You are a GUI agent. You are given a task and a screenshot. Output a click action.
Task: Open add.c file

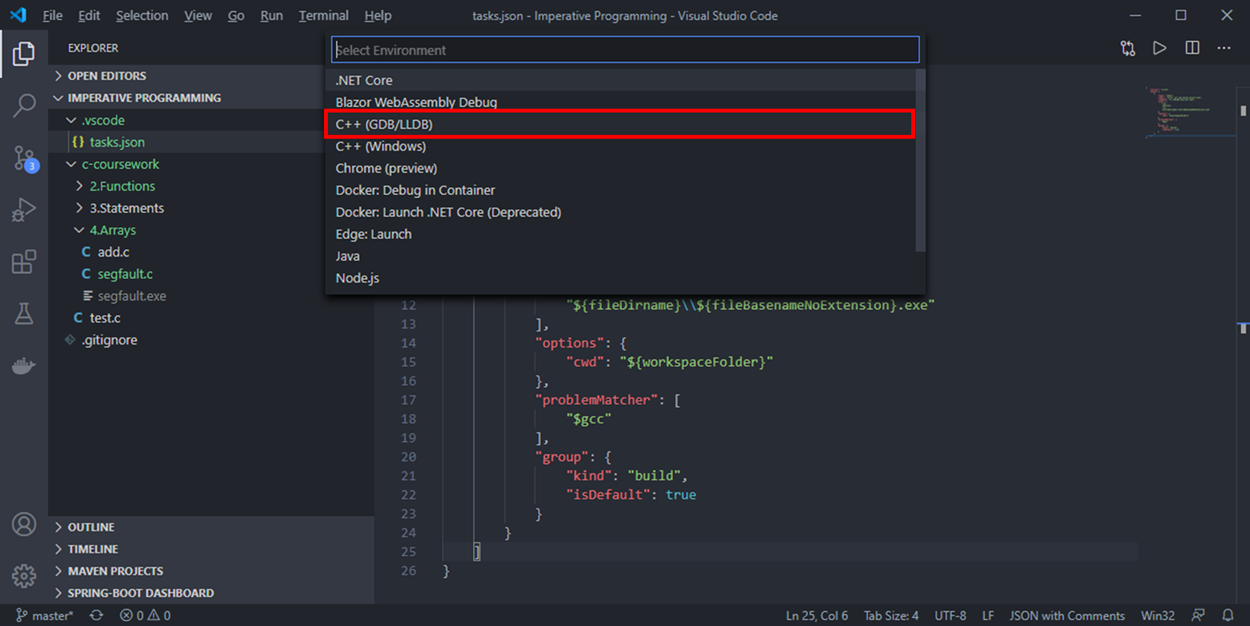114,252
